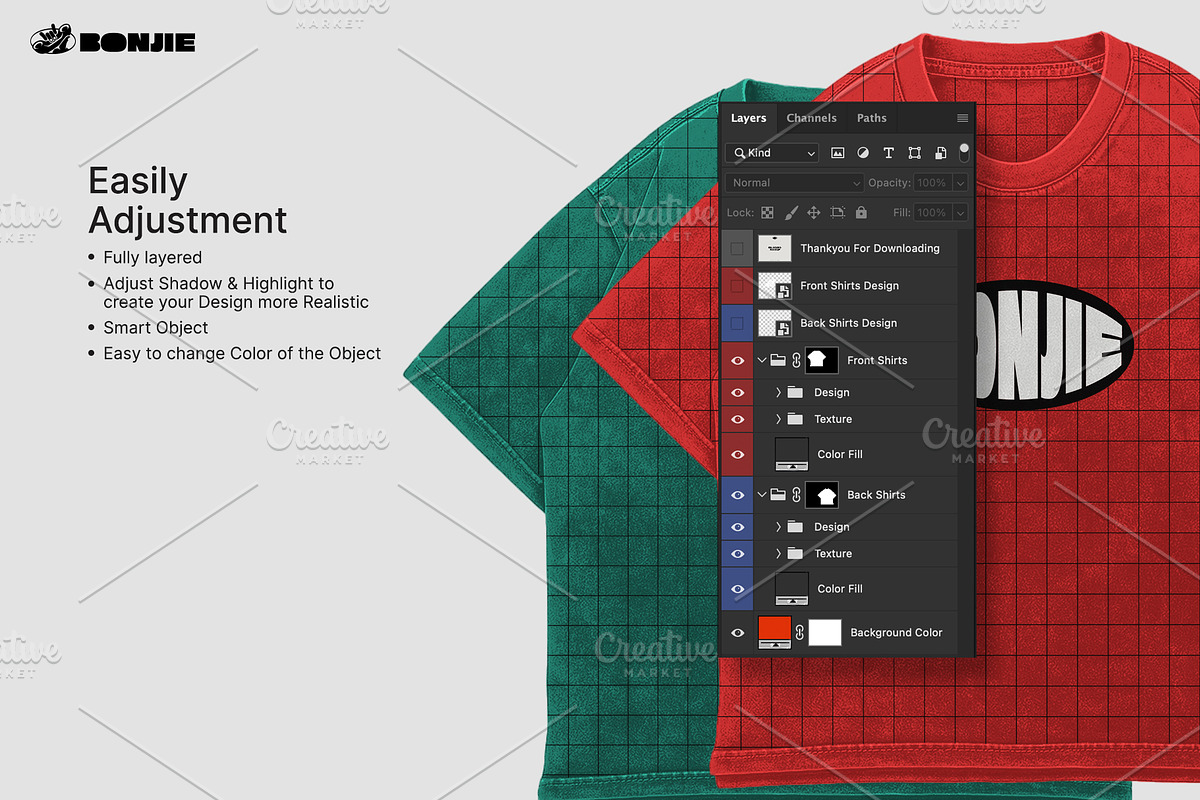
Task: Show the Front Shirts Design layer
Action: (x=738, y=286)
